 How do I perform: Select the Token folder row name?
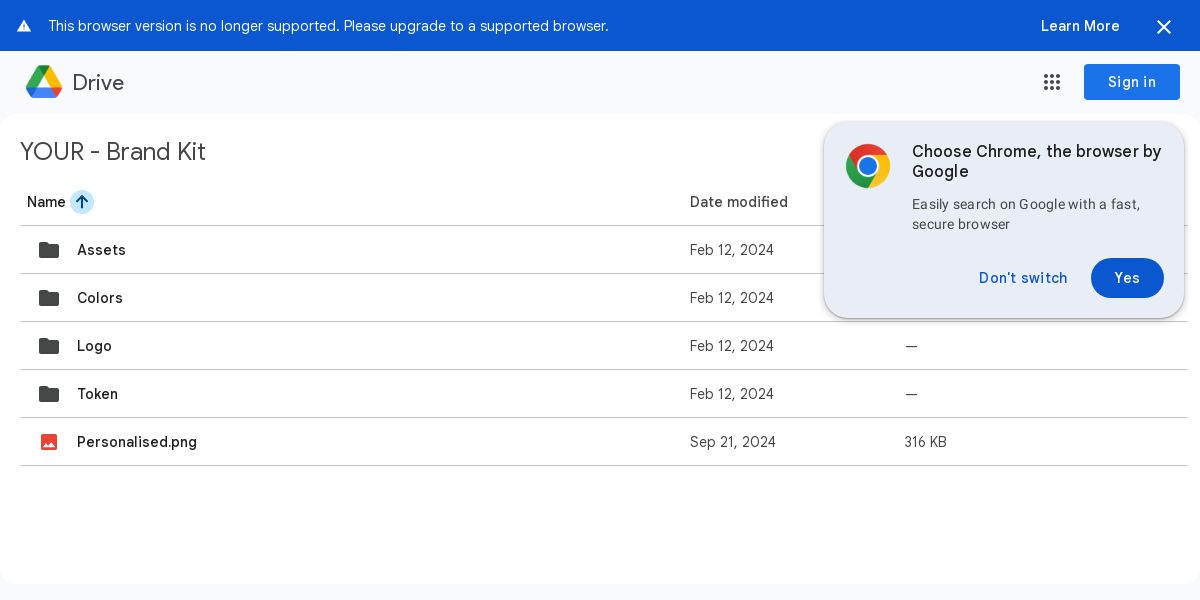click(97, 394)
